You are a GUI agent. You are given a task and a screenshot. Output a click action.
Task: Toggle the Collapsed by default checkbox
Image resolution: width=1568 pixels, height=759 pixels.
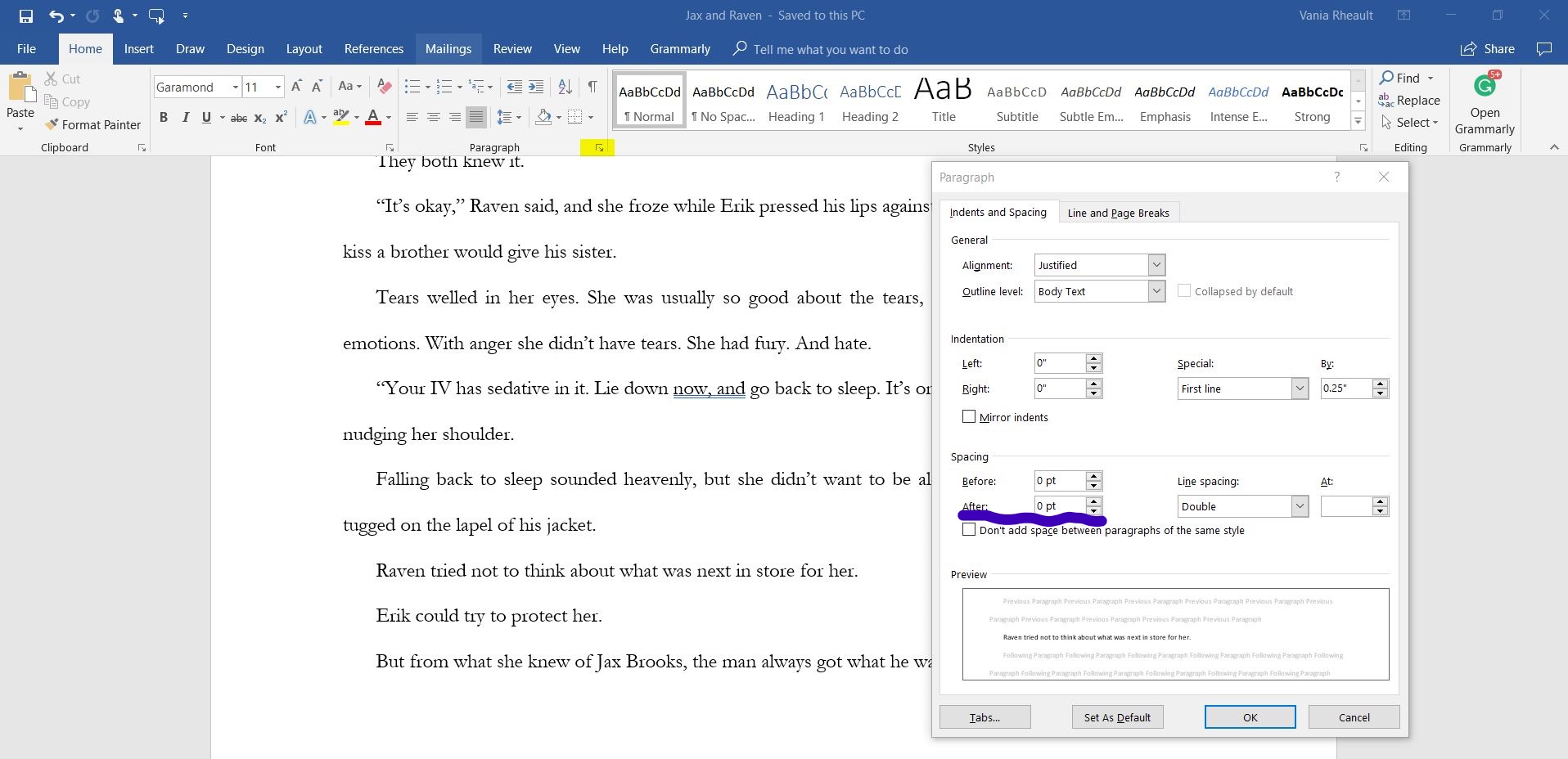[1184, 291]
